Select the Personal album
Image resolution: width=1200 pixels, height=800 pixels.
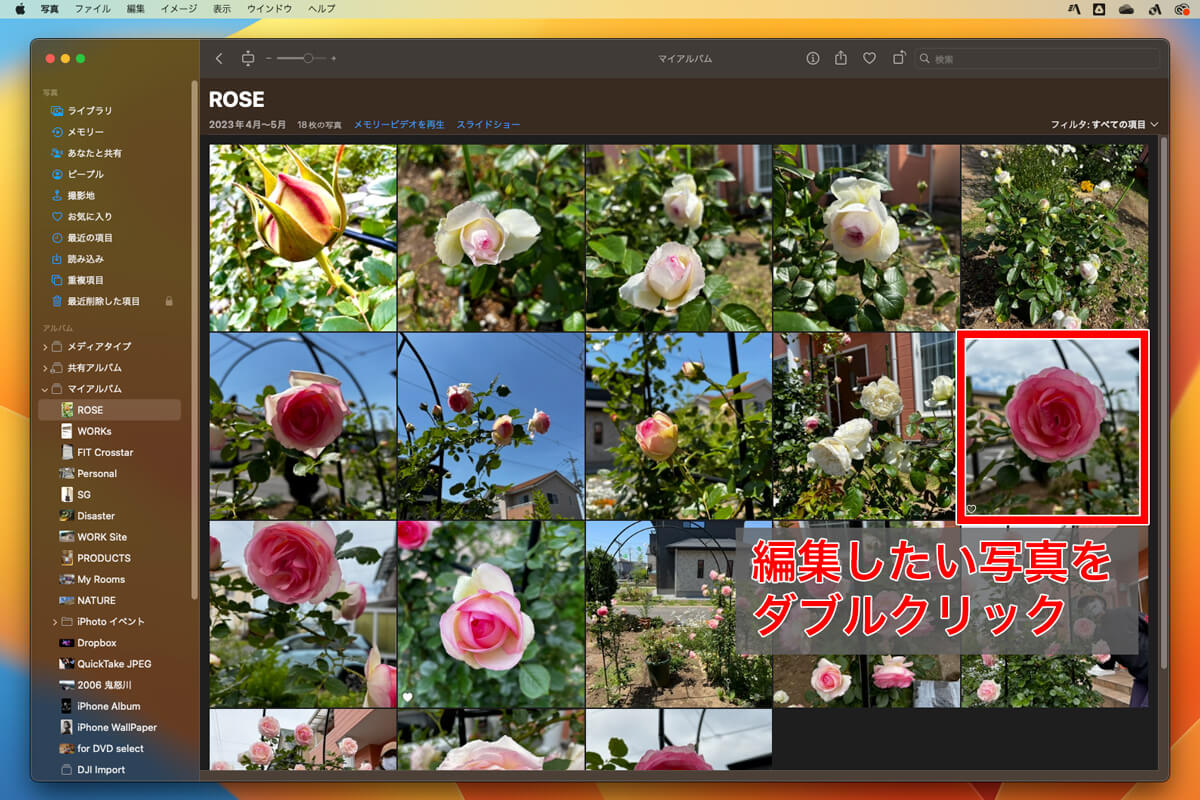click(x=109, y=473)
